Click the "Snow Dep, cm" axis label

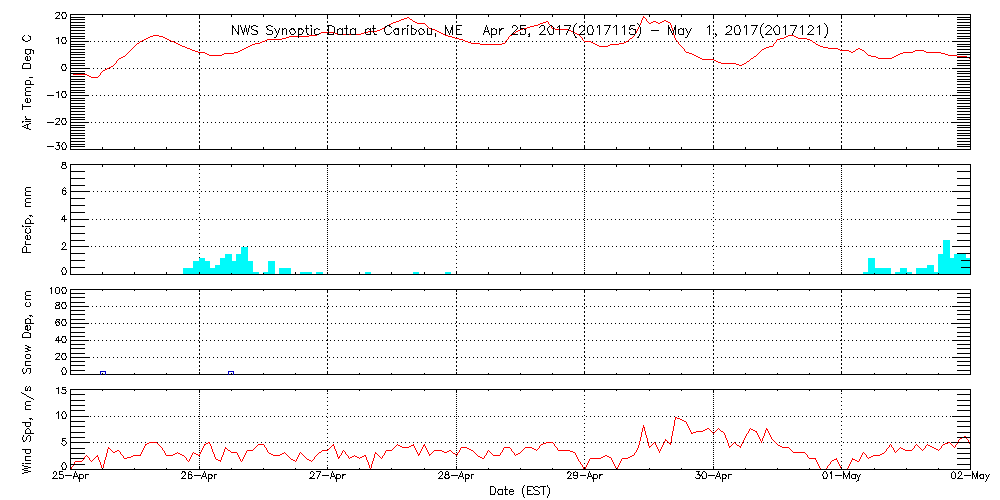coord(27,332)
